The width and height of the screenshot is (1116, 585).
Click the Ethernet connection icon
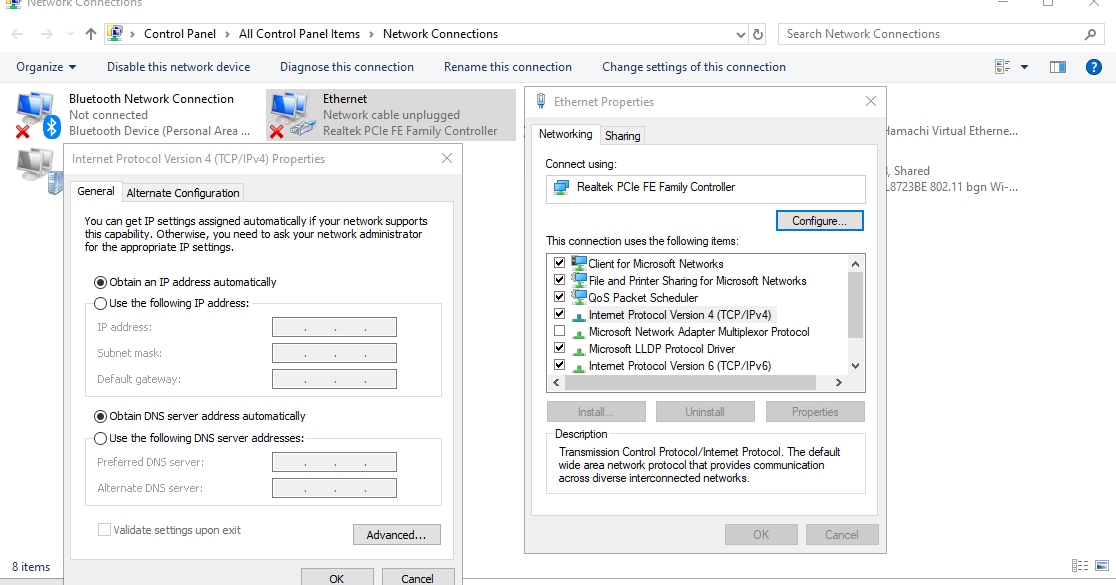click(291, 112)
